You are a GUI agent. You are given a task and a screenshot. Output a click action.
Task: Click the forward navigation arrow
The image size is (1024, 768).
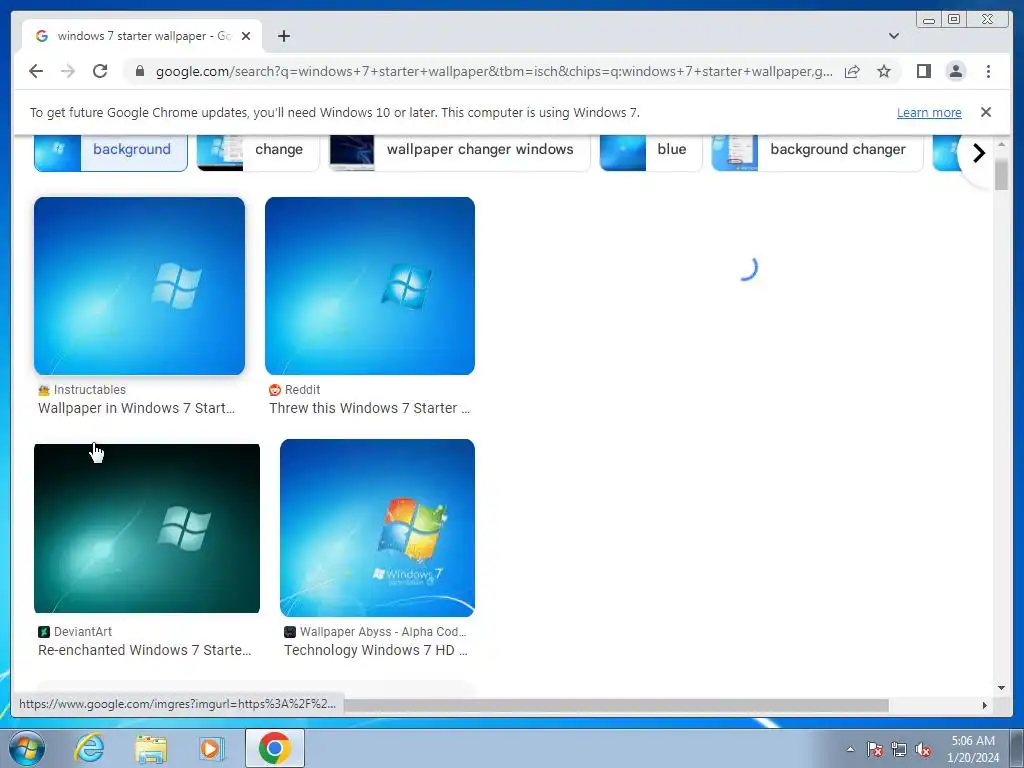coord(68,71)
